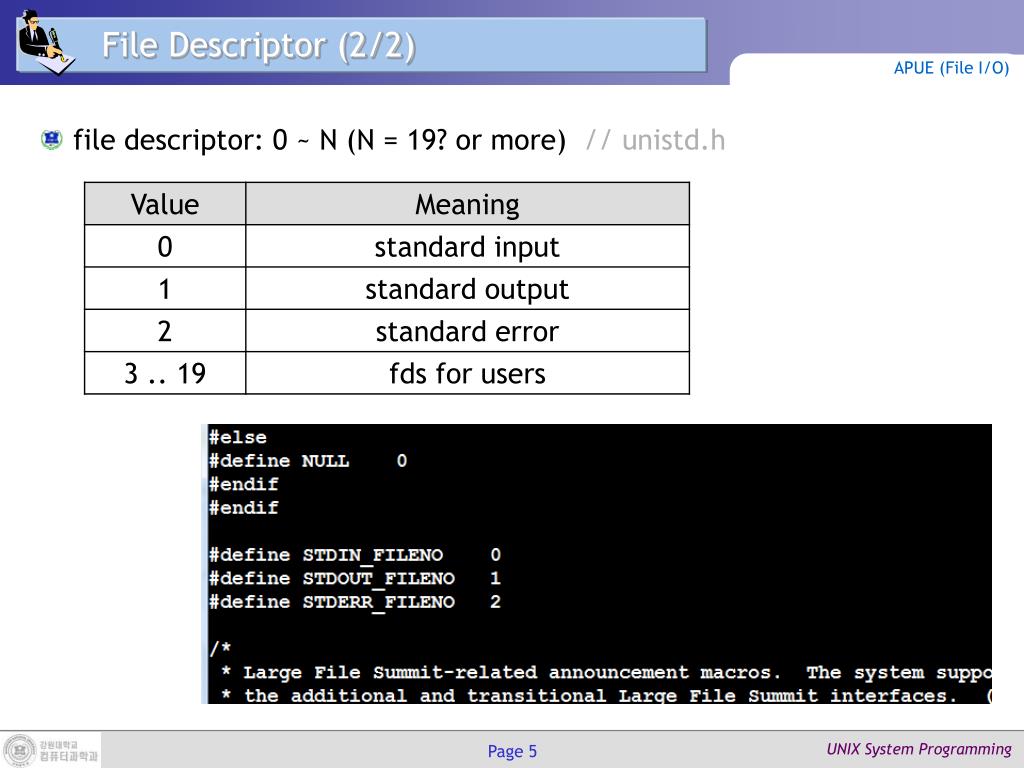Viewport: 1024px width, 768px height.
Task: Click the "#define STDOUT_FILENO" code line
Action: click(x=354, y=579)
